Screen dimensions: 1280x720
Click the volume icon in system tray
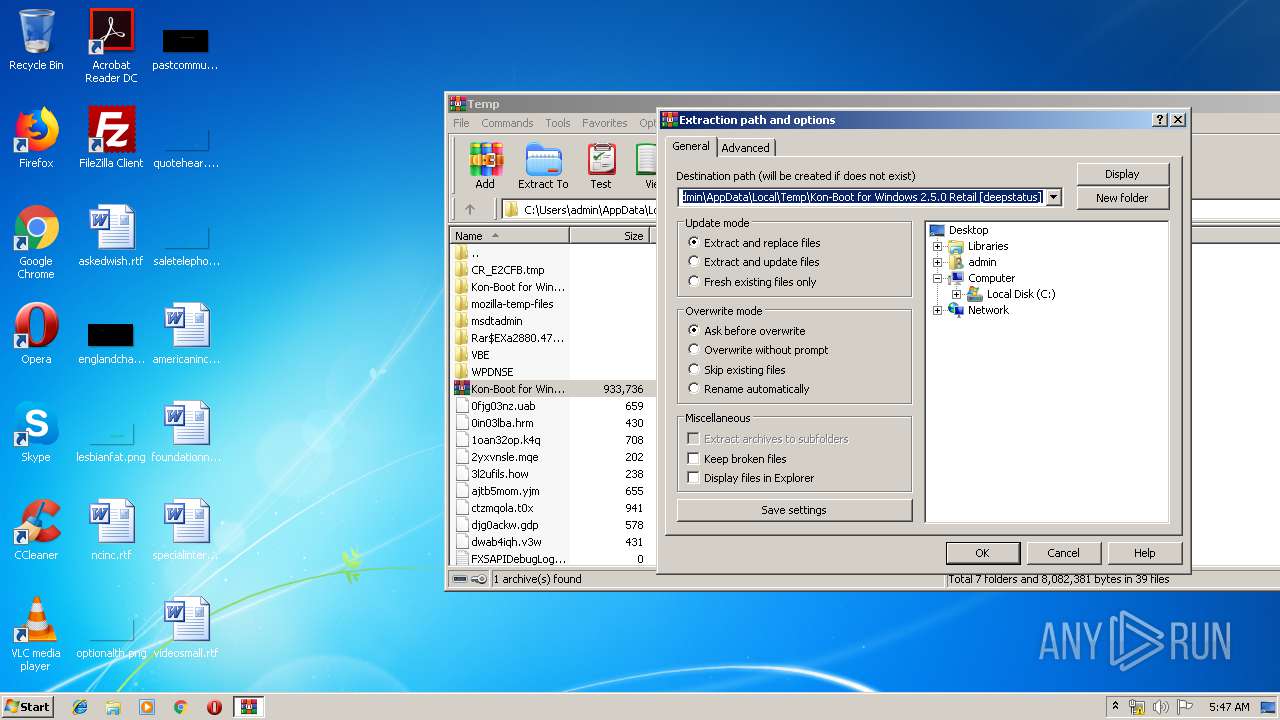point(1160,707)
